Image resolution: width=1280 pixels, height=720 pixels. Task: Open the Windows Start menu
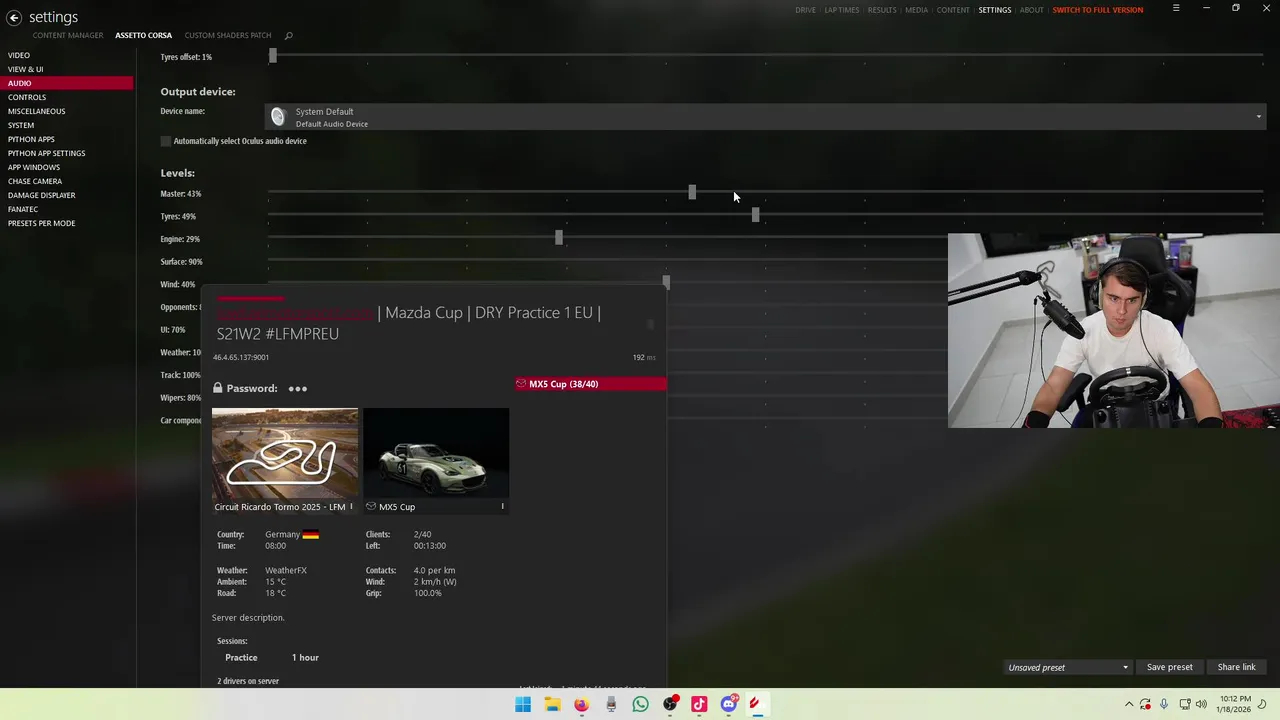523,704
